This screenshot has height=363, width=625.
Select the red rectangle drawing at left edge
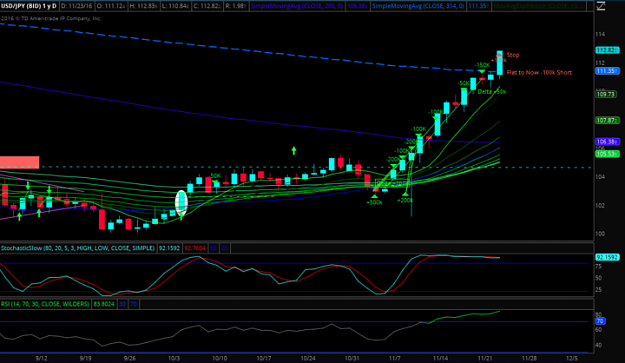coord(20,162)
